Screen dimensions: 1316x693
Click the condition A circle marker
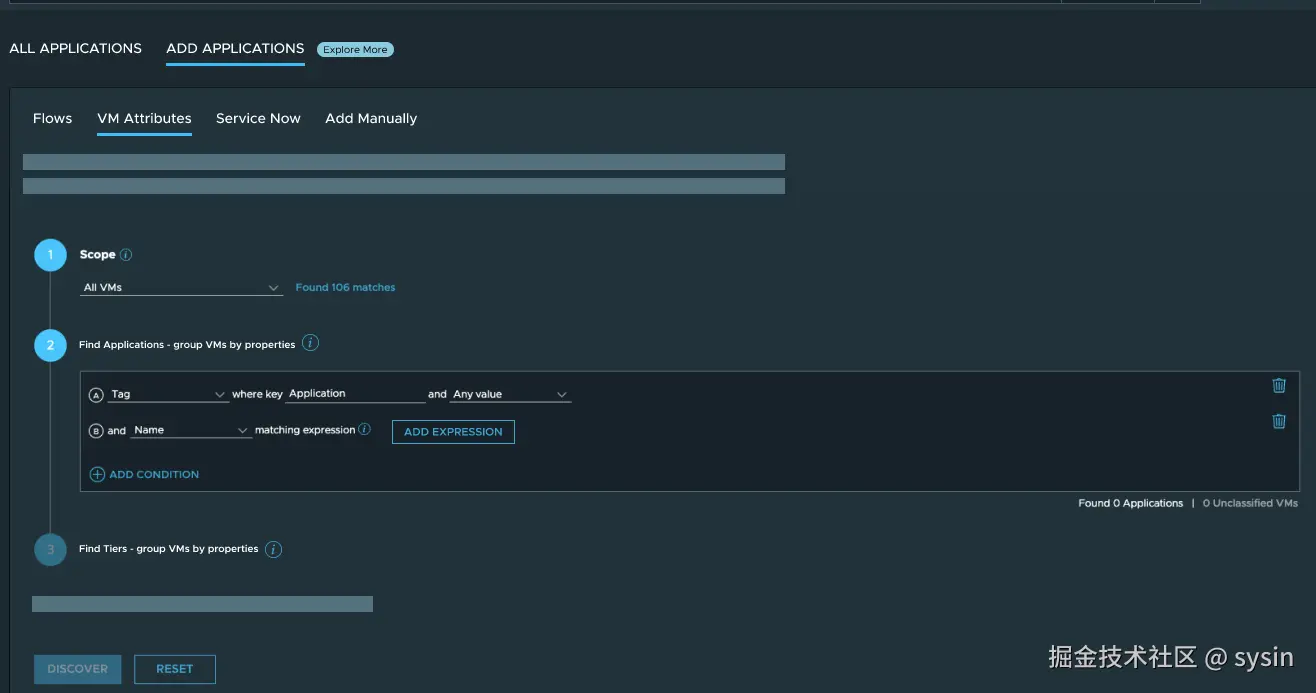(96, 395)
